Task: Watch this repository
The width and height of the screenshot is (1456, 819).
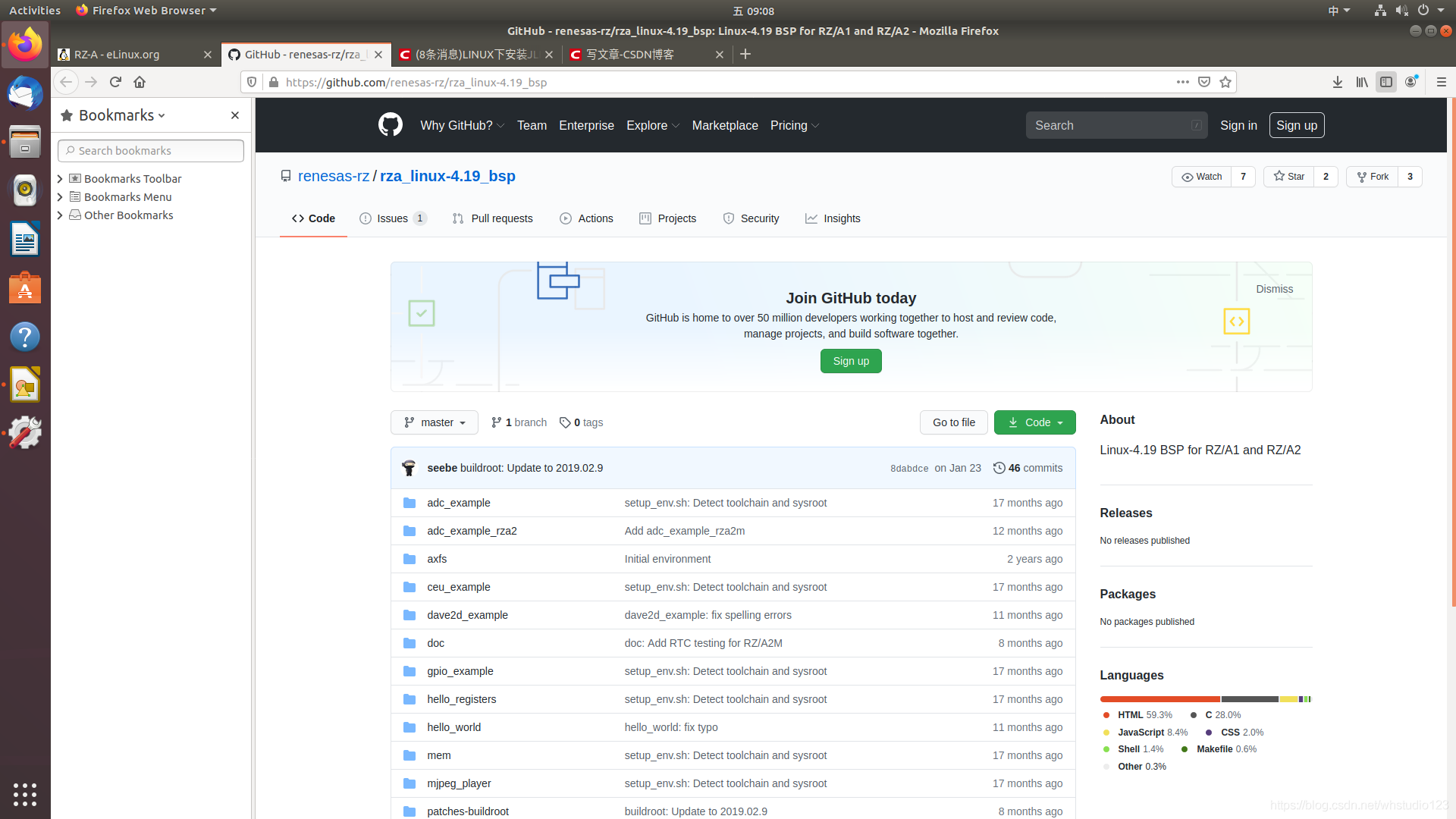Action: pyautogui.click(x=1202, y=177)
